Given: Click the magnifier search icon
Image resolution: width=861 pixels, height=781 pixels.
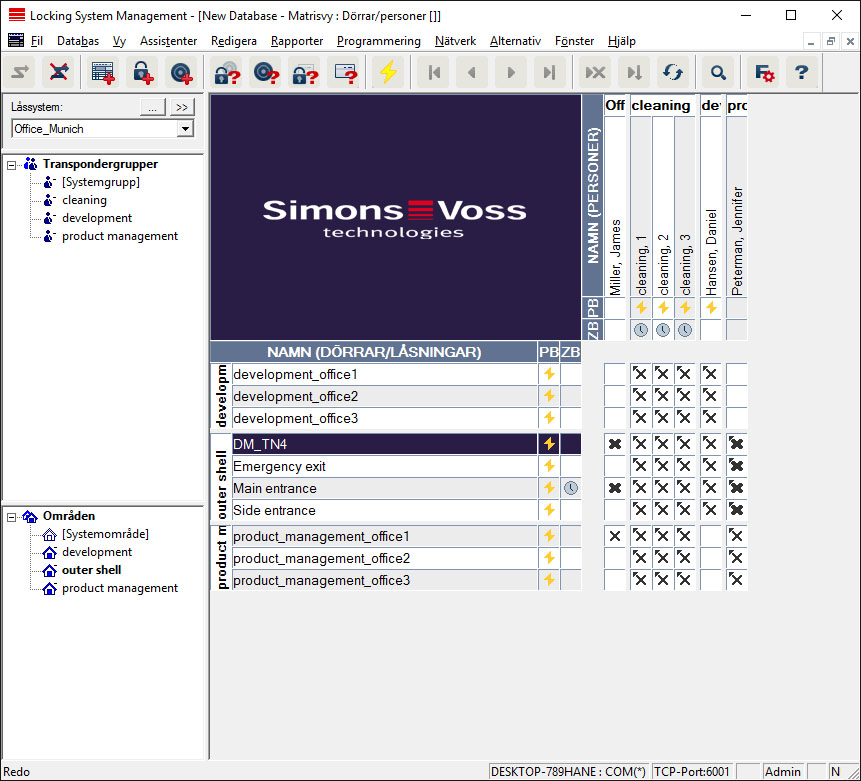Looking at the screenshot, I should coord(717,72).
